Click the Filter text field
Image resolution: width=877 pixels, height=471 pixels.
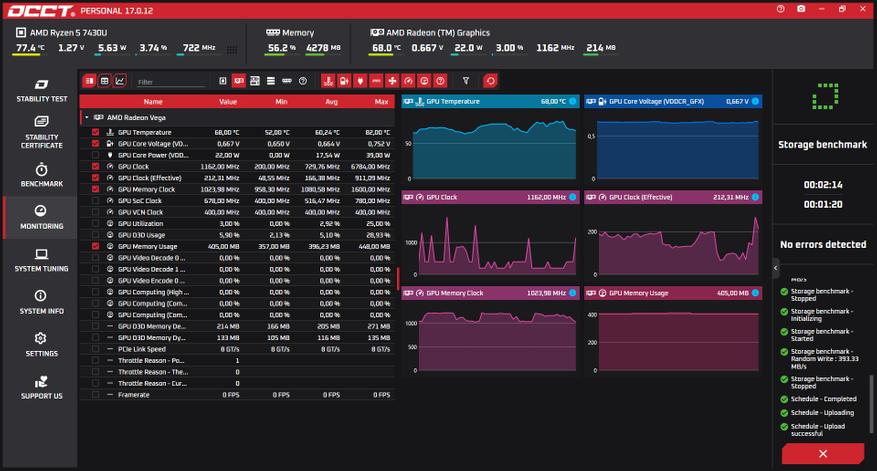[x=171, y=82]
